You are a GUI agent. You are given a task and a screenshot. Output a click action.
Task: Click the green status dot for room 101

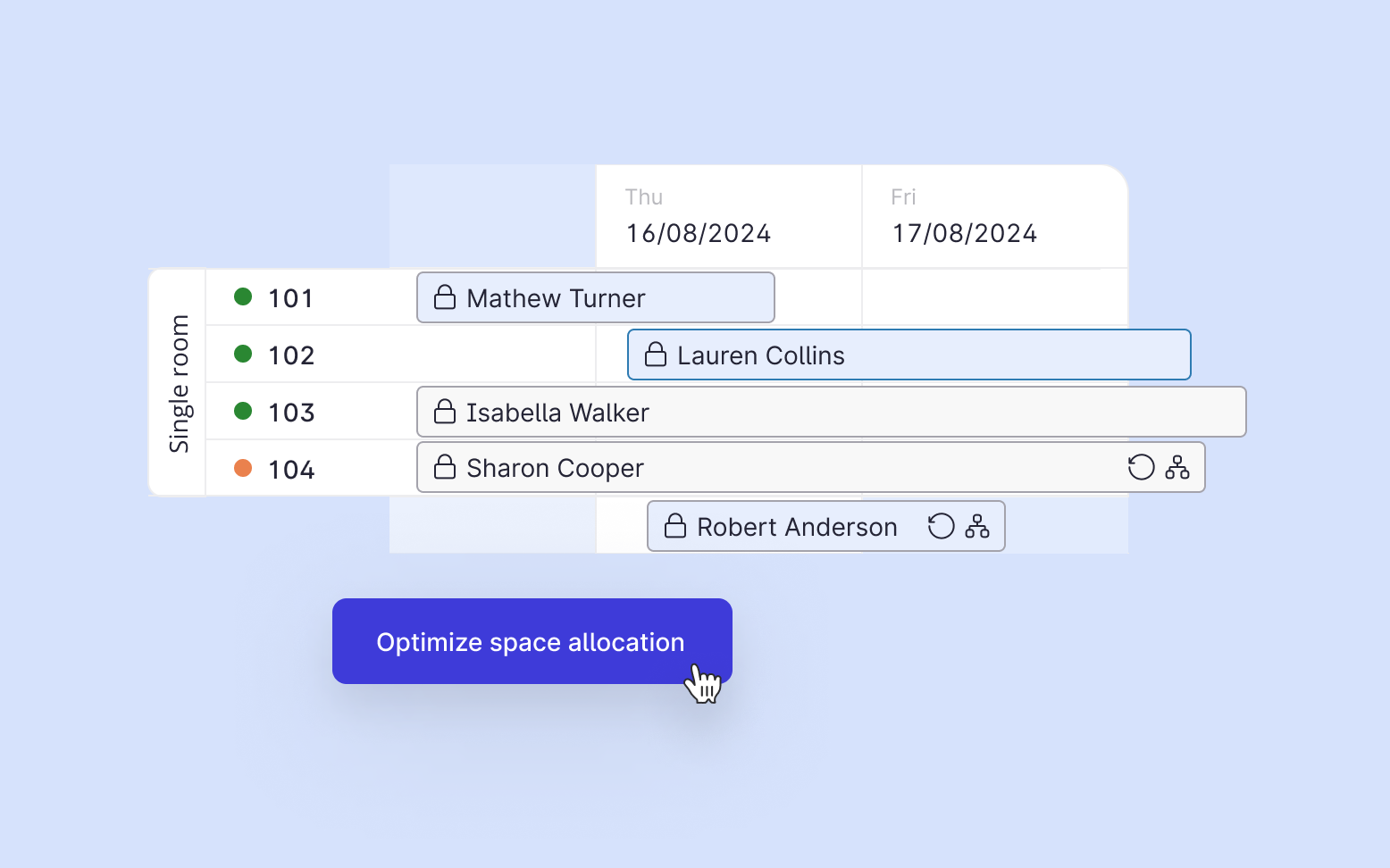tap(243, 296)
